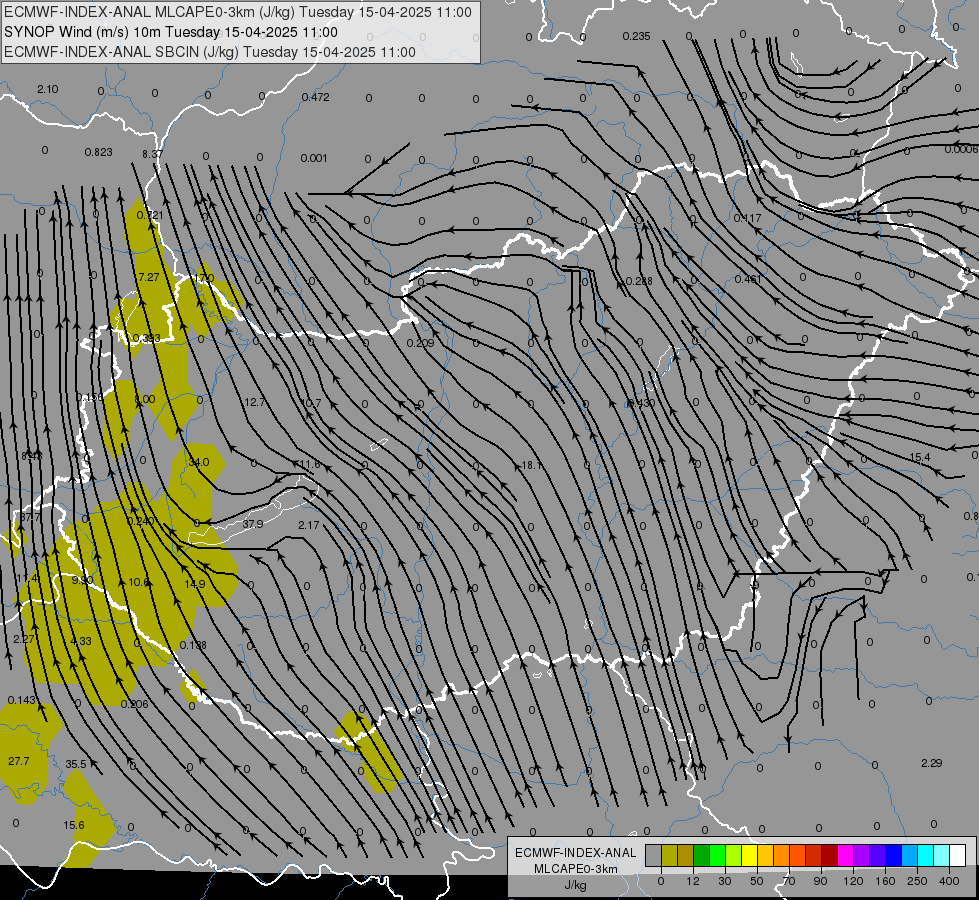979x900 pixels.
Task: Click the map value 0.001
Action: pos(313,158)
